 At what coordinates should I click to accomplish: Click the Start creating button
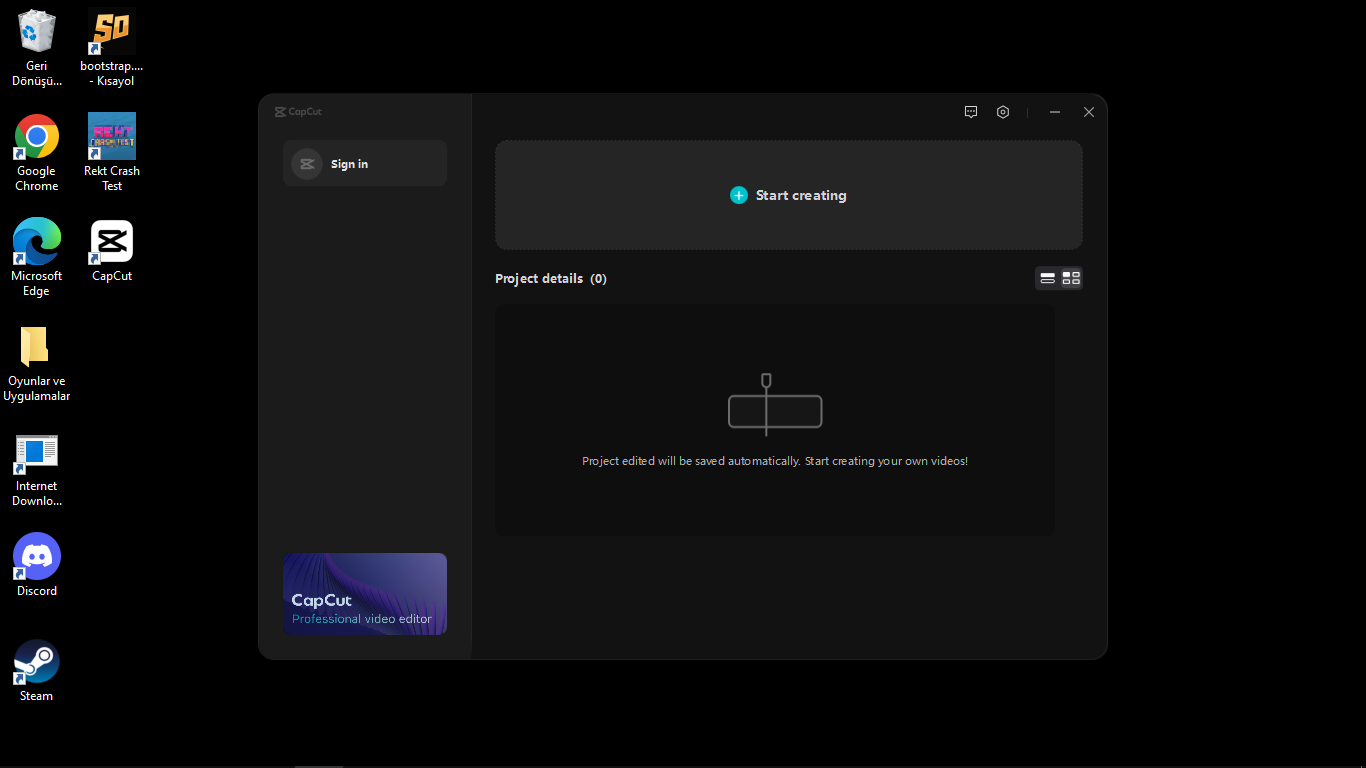789,195
